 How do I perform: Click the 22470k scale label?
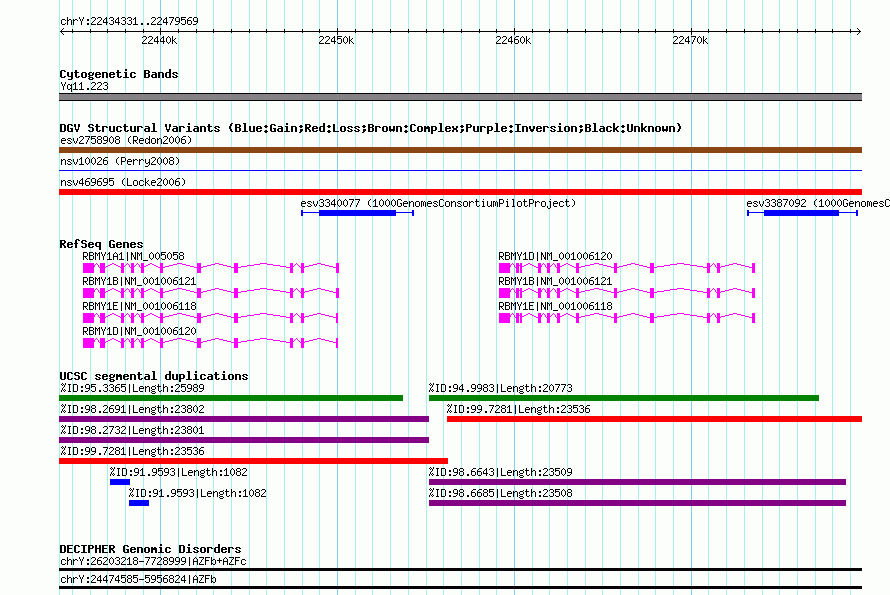[x=690, y=40]
